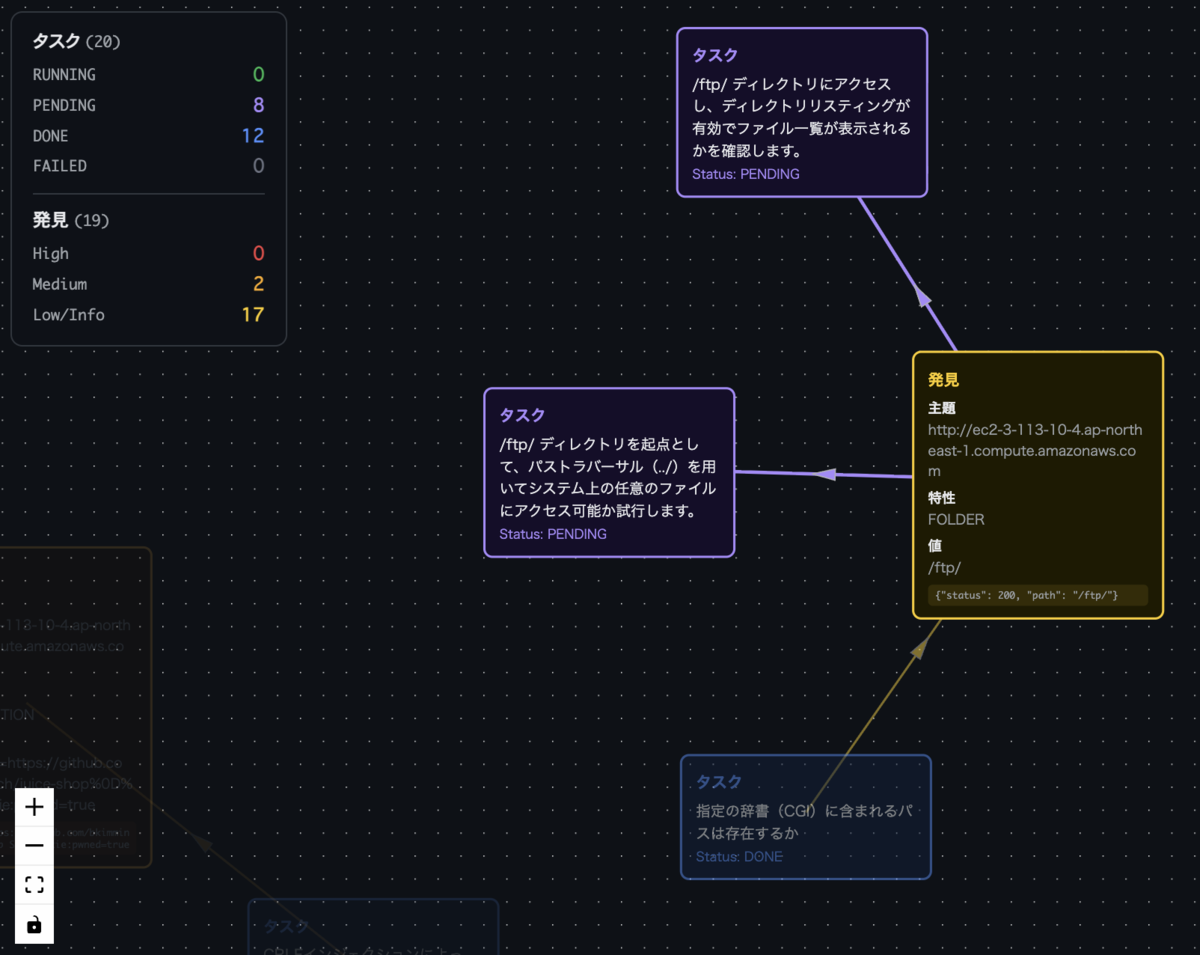1200x955 pixels.
Task: Click the RUNNING count row
Action: point(148,75)
